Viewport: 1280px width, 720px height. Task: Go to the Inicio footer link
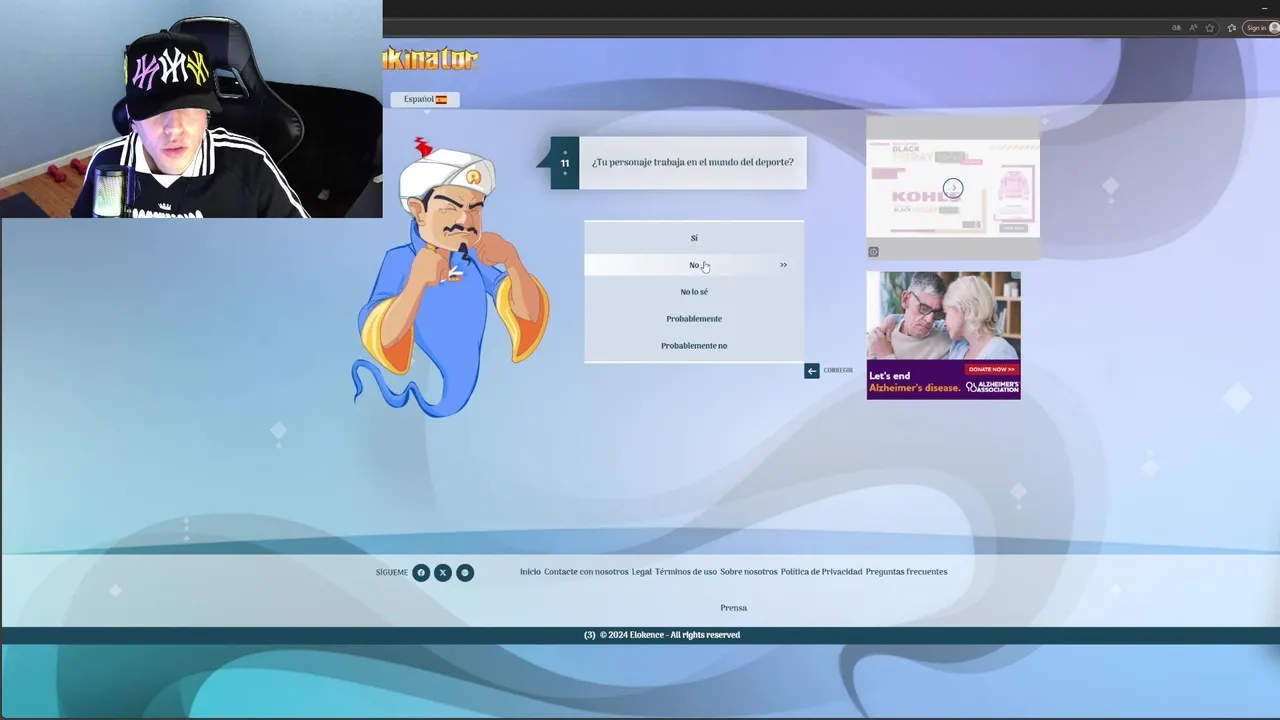click(530, 572)
